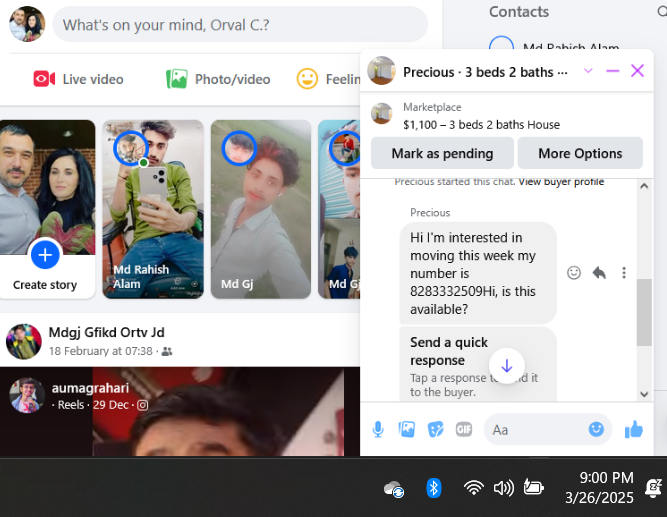Click the Live video camera icon
Image resolution: width=667 pixels, height=517 pixels.
[x=44, y=79]
